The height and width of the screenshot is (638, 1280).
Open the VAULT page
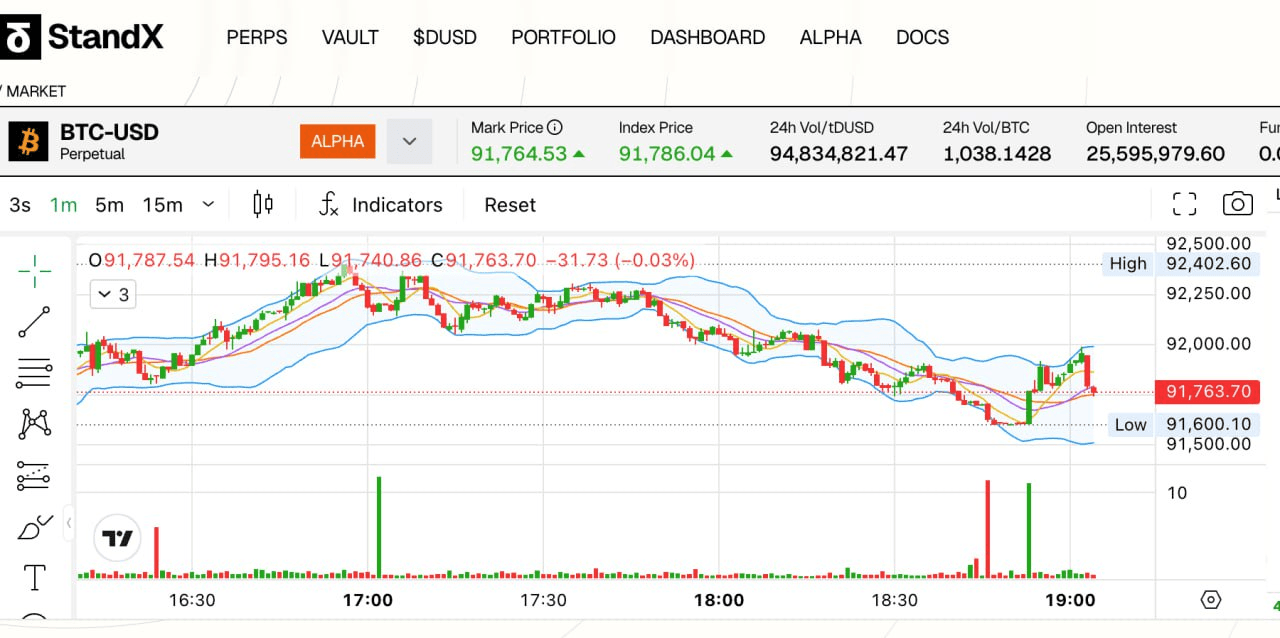point(350,38)
